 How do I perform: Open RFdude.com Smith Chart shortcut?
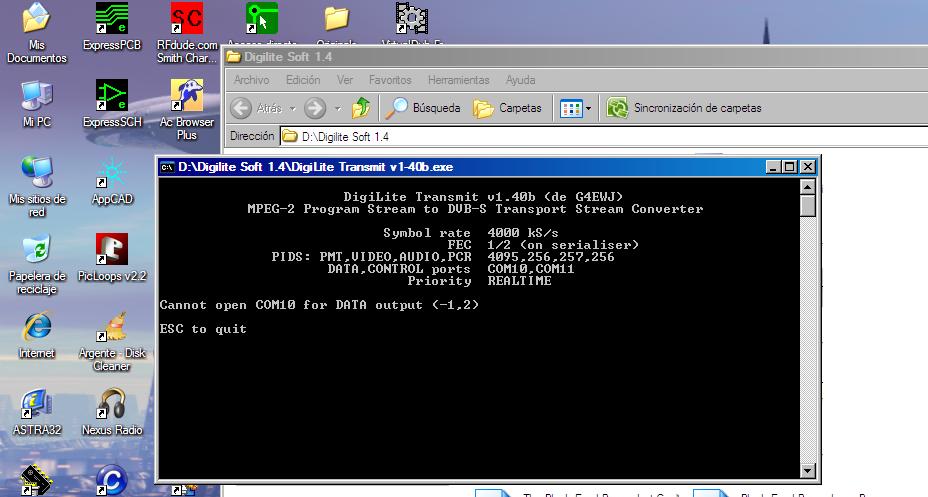(187, 18)
